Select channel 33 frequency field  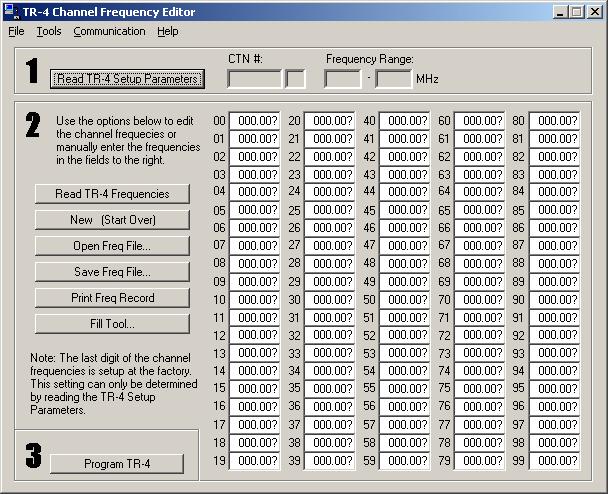pos(330,353)
